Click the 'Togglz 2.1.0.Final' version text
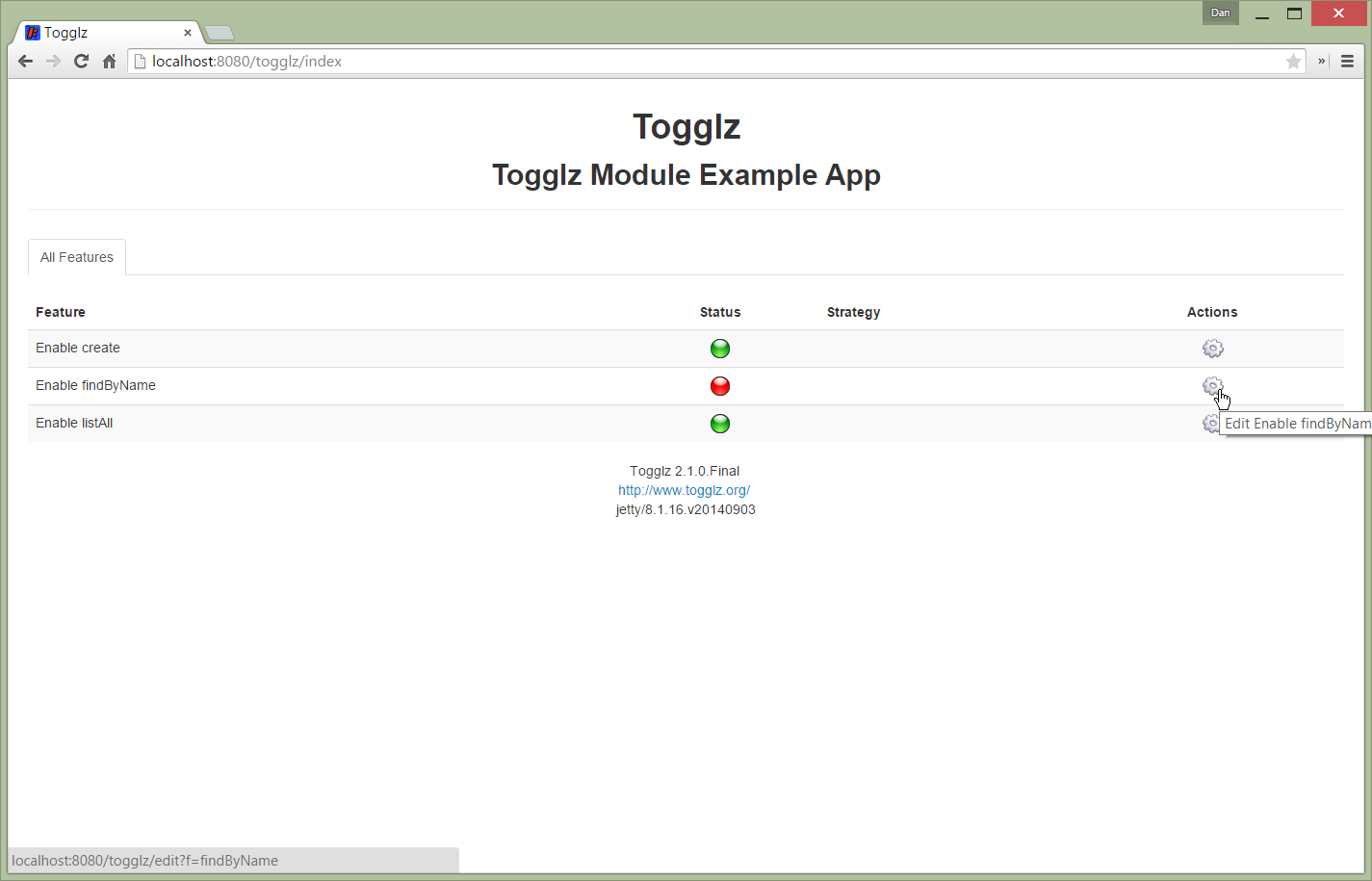The height and width of the screenshot is (881, 1372). coord(685,471)
